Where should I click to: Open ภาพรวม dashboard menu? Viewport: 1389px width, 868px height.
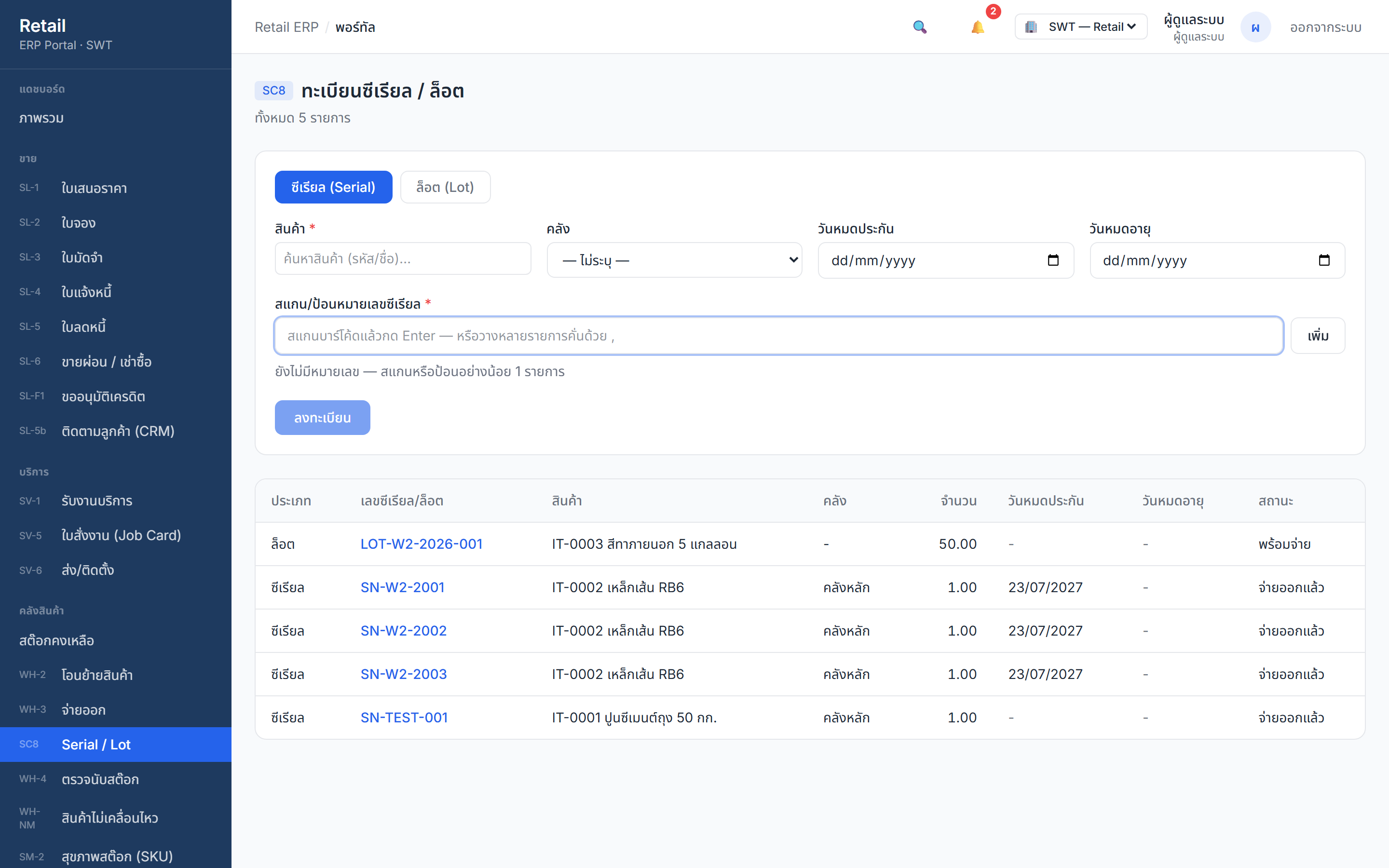(115, 118)
